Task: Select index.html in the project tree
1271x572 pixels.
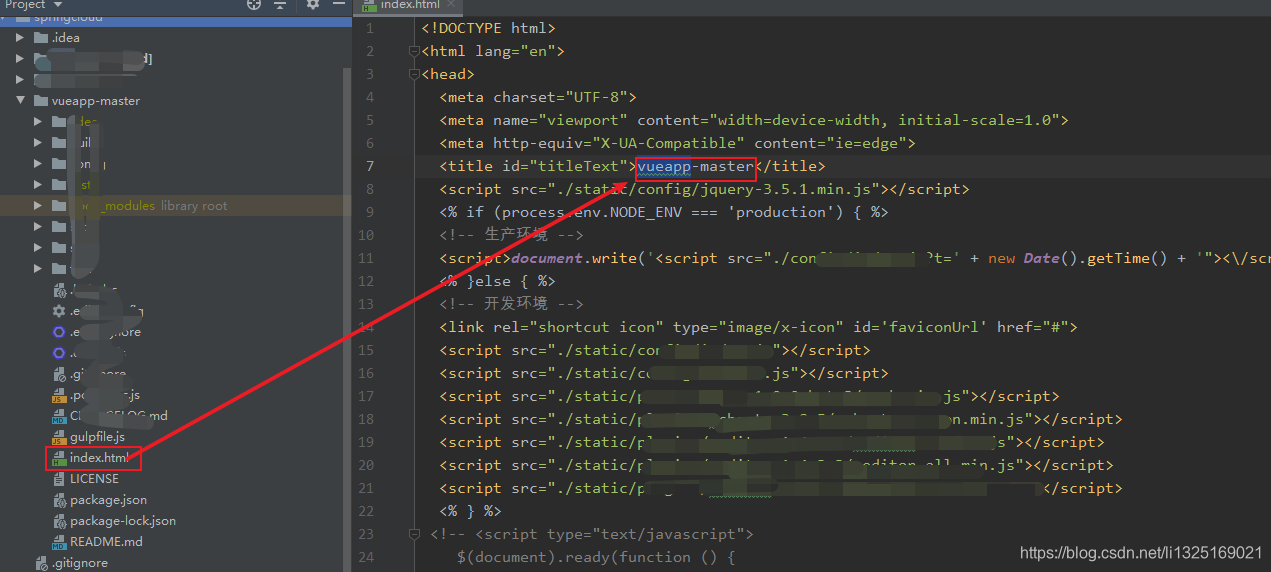Action: (x=99, y=458)
